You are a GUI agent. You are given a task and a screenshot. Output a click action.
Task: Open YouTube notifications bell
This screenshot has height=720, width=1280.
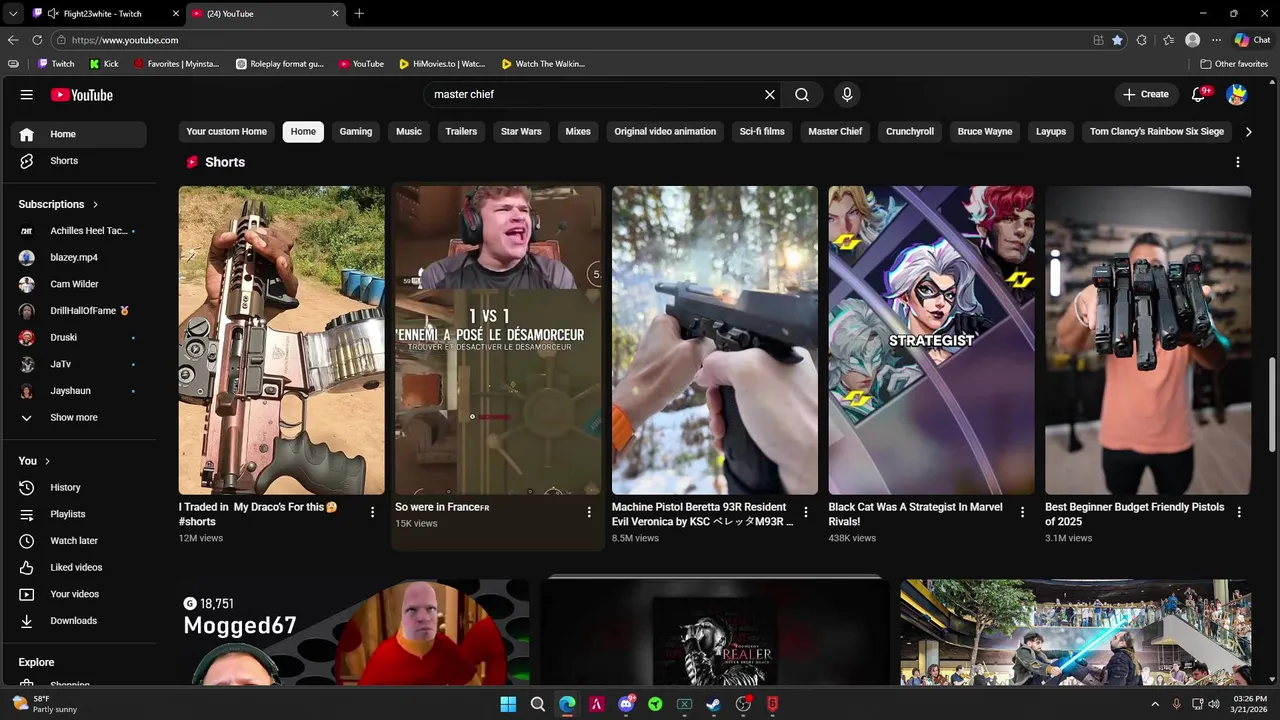[1199, 94]
